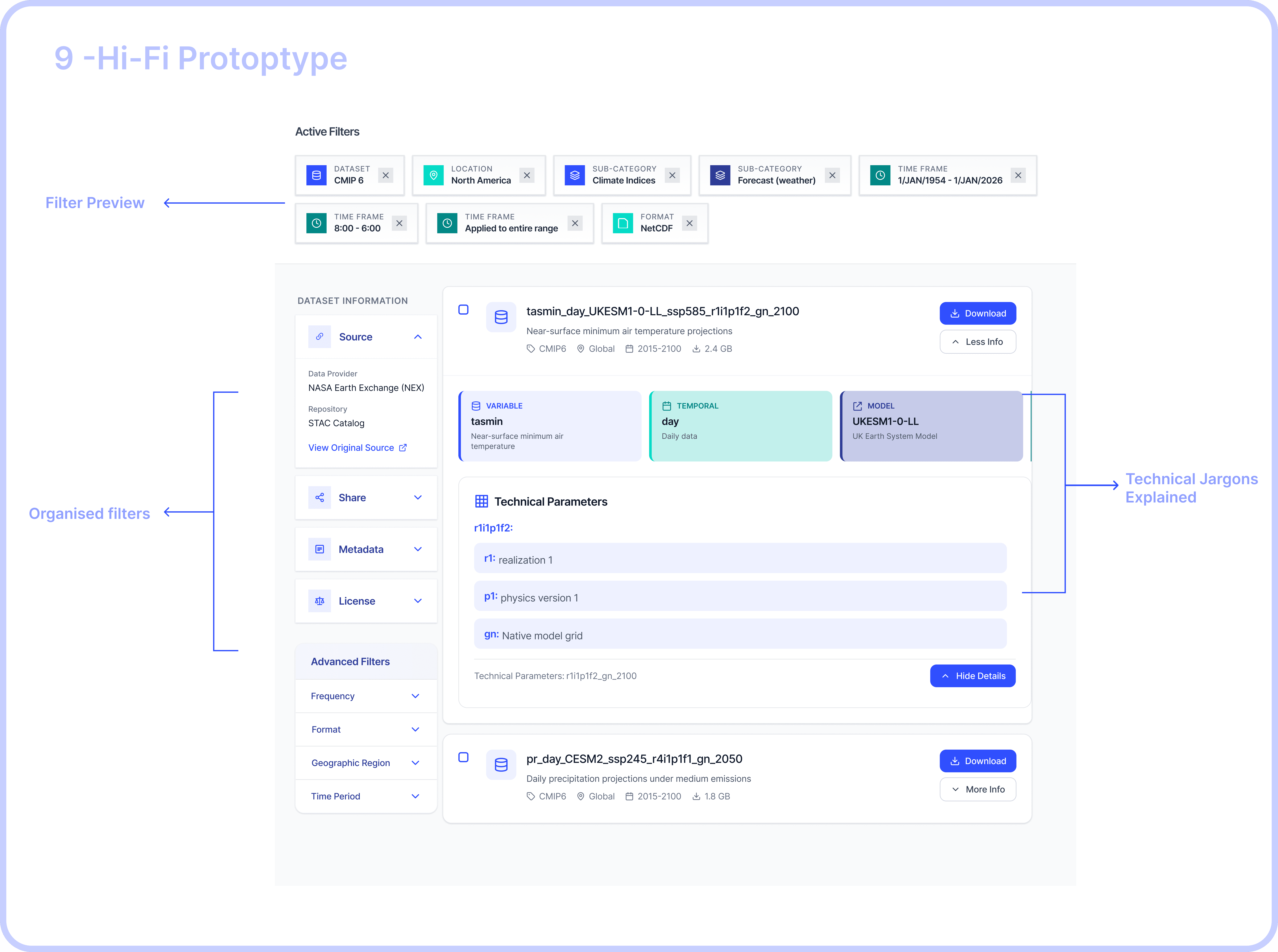Select the pr_day_CESM2 dataset checkbox

coord(463,757)
